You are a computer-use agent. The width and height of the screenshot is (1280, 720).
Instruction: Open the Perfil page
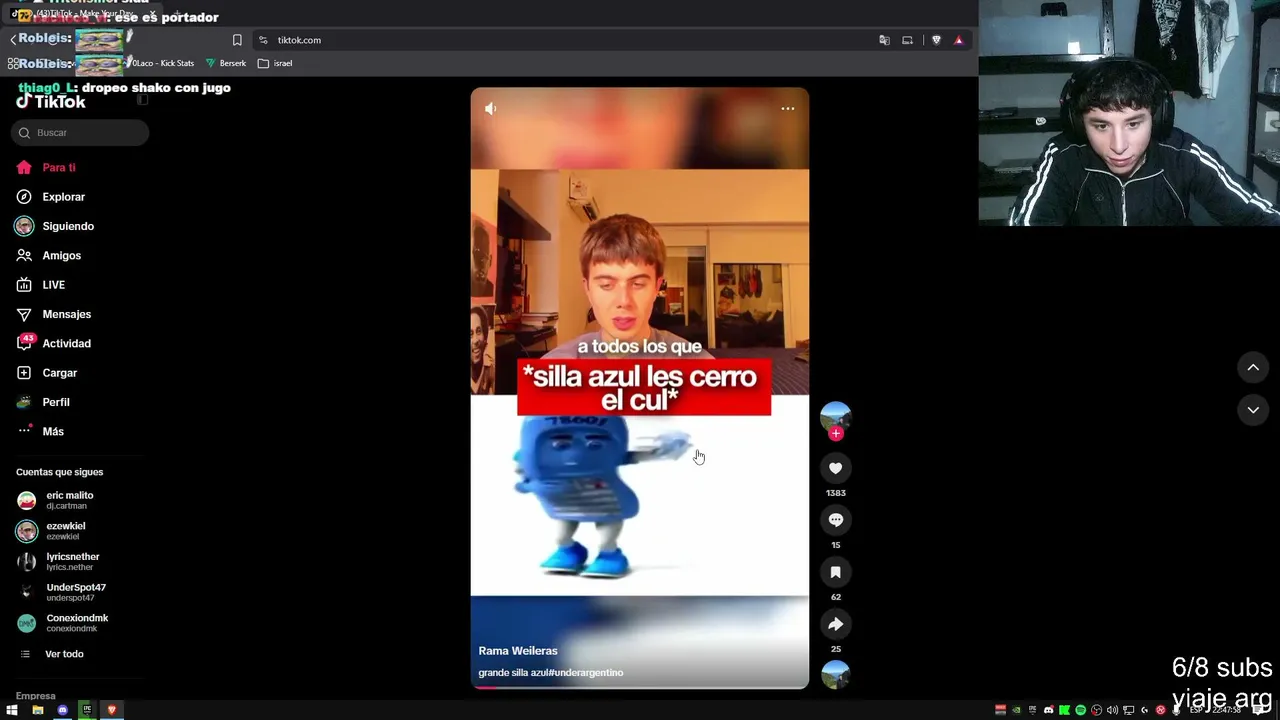[44, 402]
